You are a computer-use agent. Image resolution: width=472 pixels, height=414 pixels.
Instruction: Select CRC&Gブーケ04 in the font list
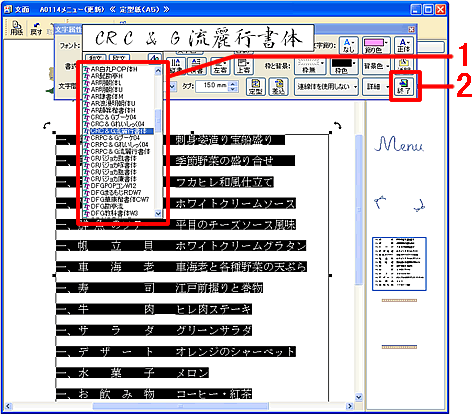pos(113,117)
